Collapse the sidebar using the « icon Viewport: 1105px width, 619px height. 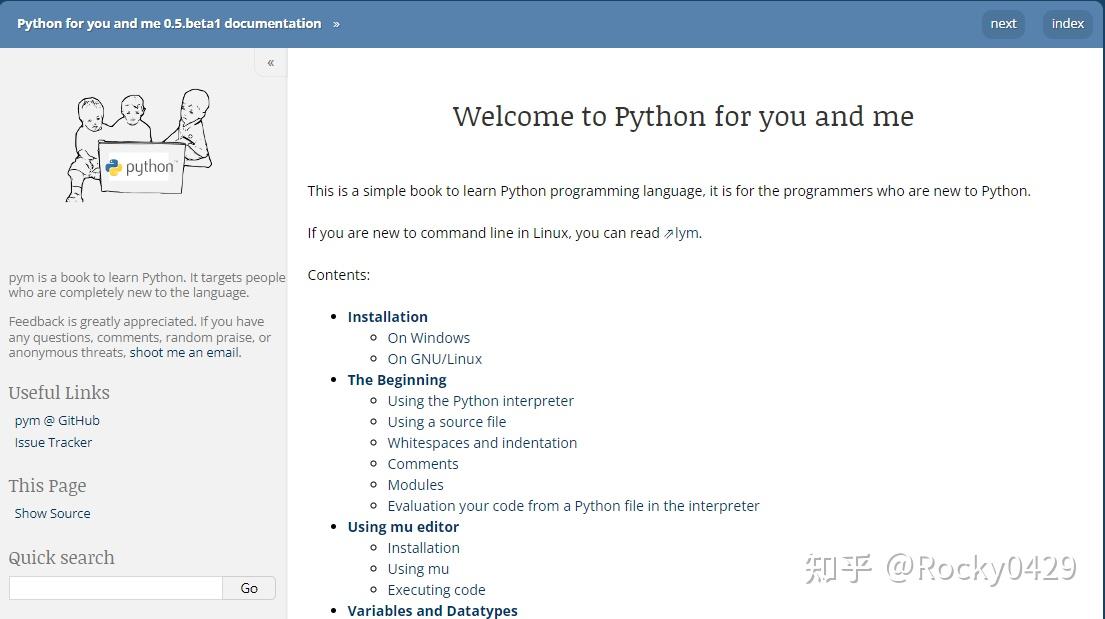(270, 62)
